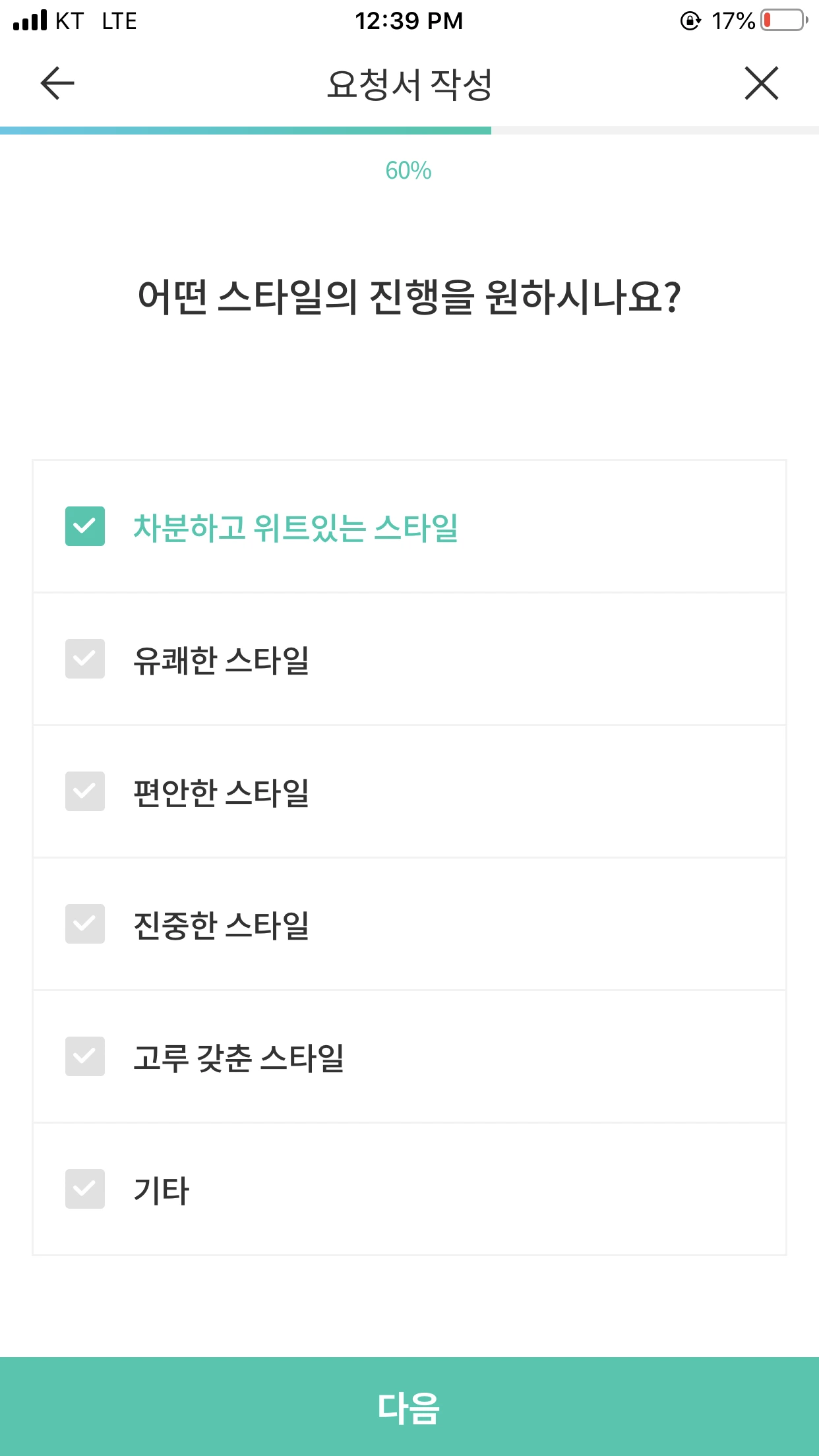Select the 유쾌한 스타일 option label

(222, 660)
